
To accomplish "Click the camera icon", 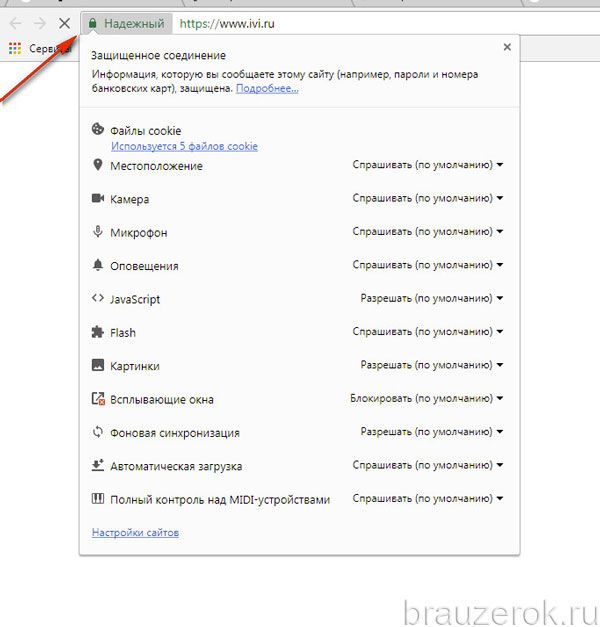I will click(98, 198).
